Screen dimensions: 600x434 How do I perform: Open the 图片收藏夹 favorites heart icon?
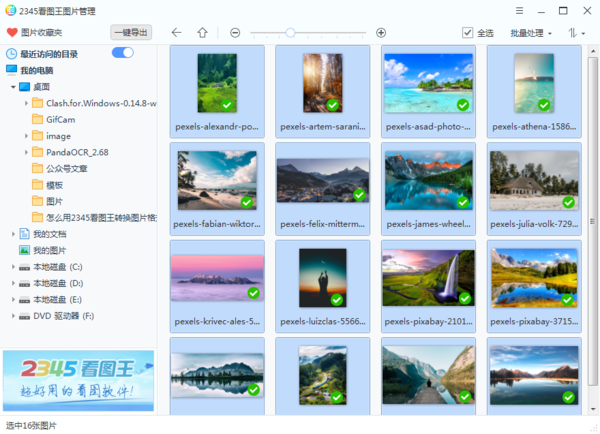click(x=11, y=33)
